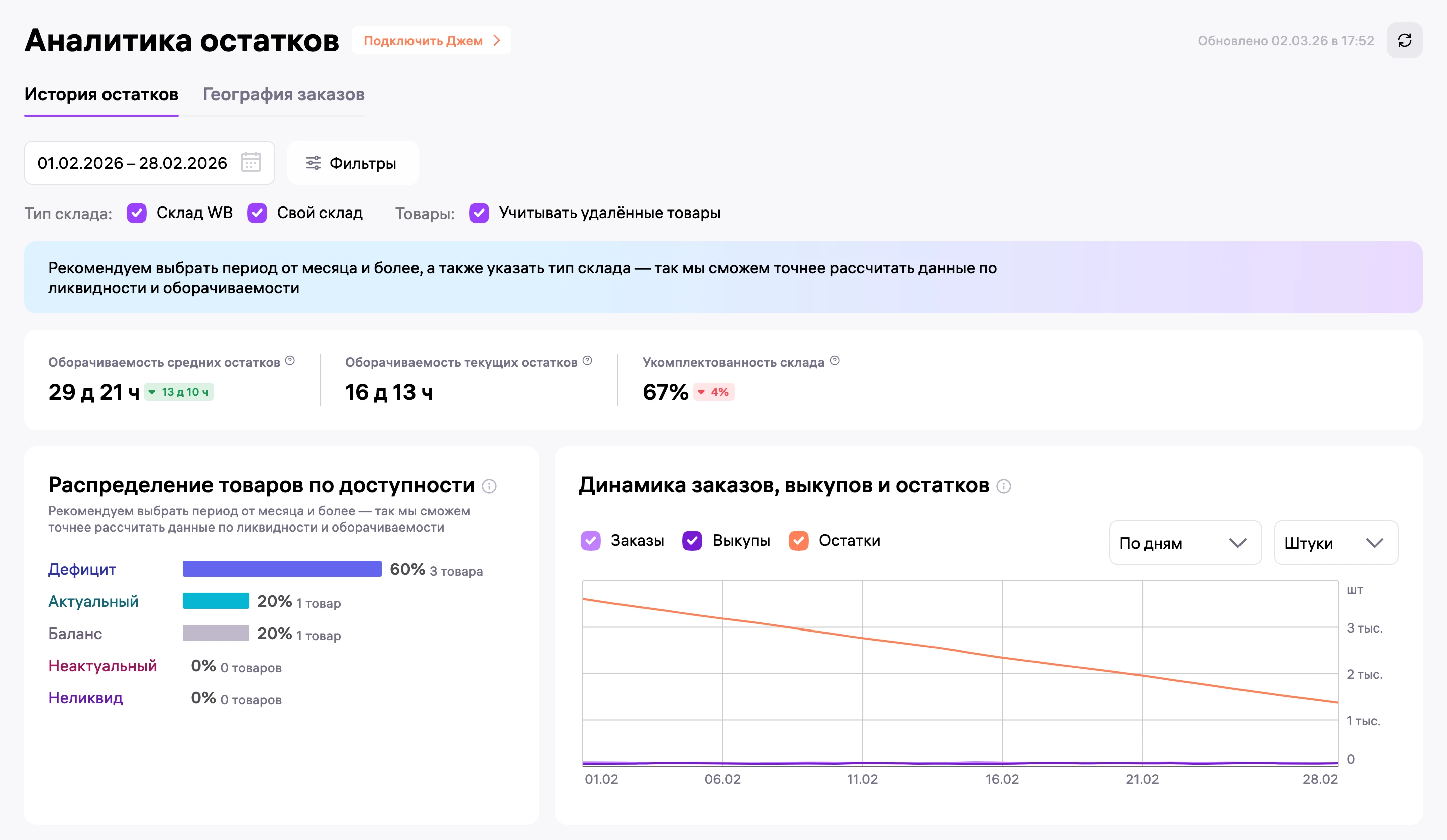Hide the Заказы series on chart
1447x840 pixels.
tap(591, 540)
